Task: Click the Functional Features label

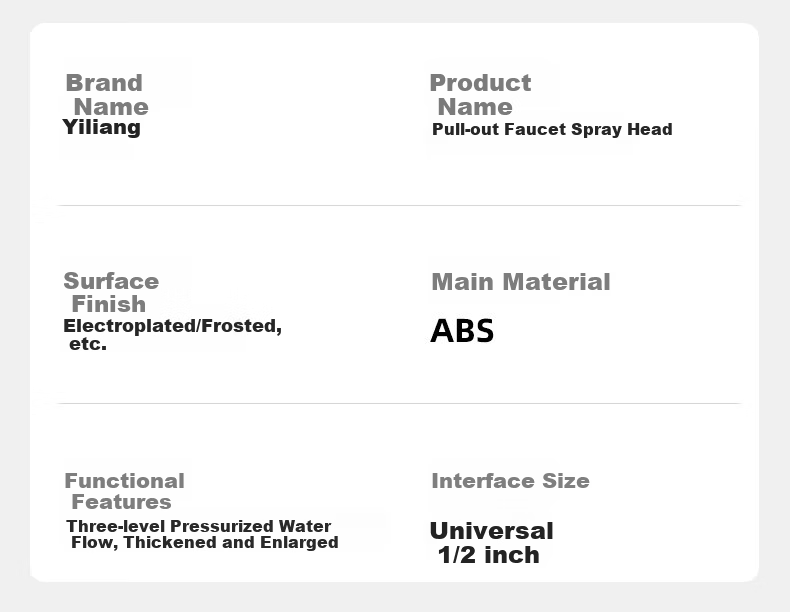Action: click(124, 491)
